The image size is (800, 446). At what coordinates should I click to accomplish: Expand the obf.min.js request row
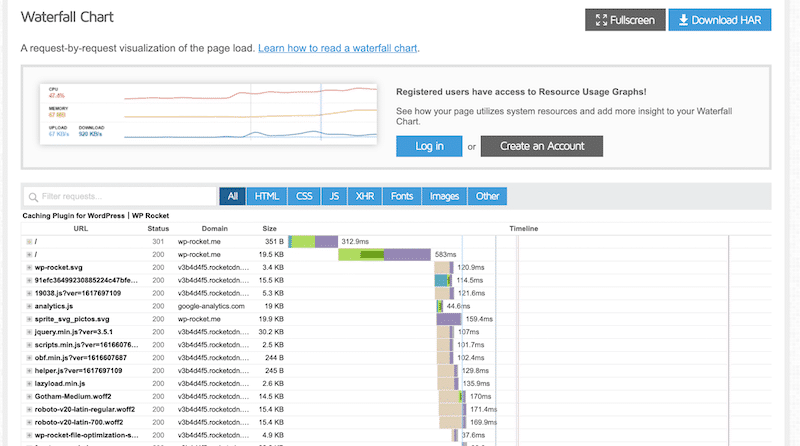29,358
